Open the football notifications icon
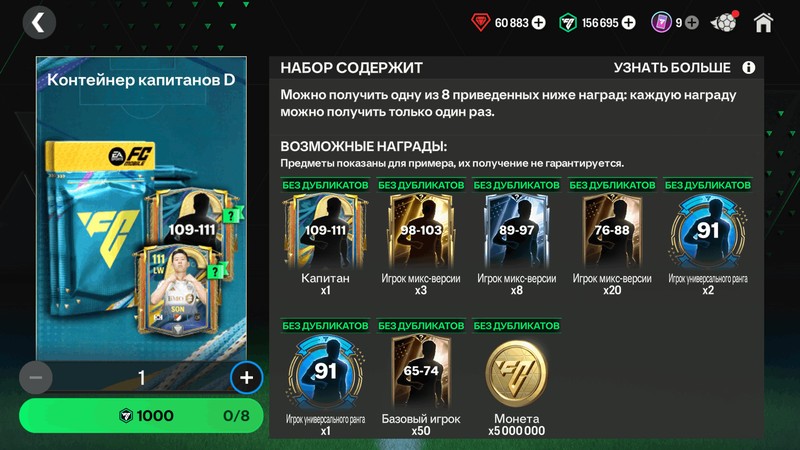This screenshot has width=800, height=450. [x=724, y=22]
